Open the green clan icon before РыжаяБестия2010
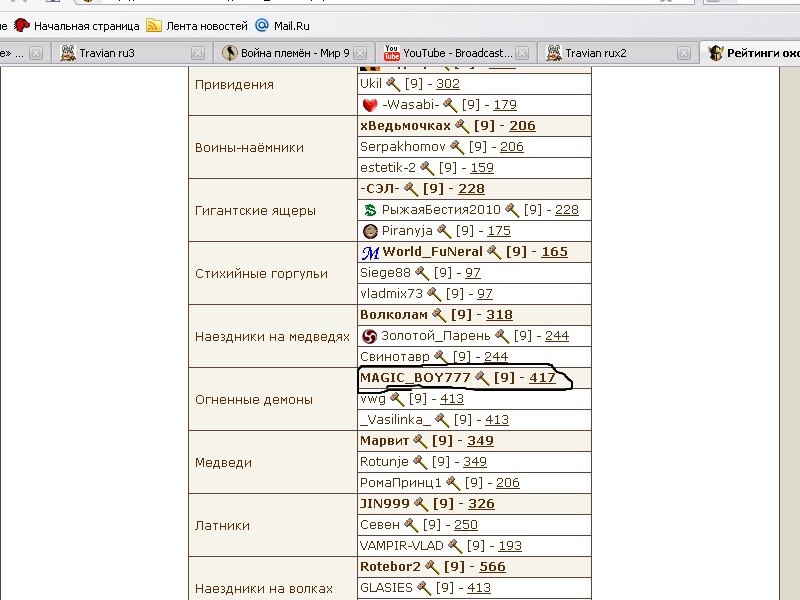The image size is (800, 600). coord(370,210)
